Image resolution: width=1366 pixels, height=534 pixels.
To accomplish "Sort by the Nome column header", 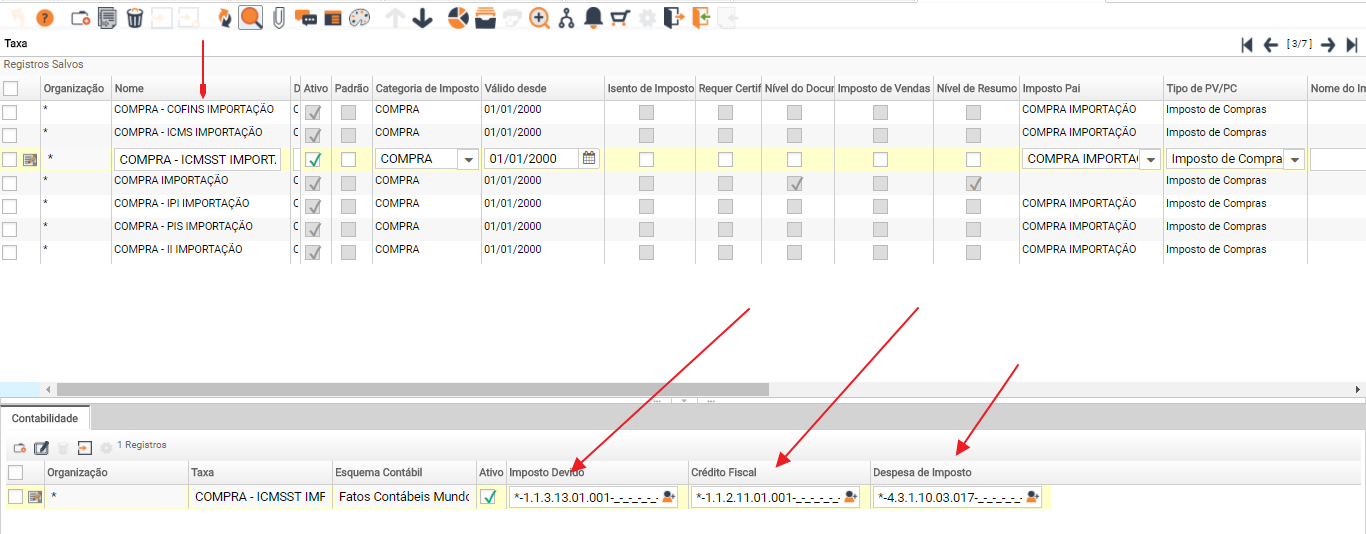I will click(x=200, y=88).
